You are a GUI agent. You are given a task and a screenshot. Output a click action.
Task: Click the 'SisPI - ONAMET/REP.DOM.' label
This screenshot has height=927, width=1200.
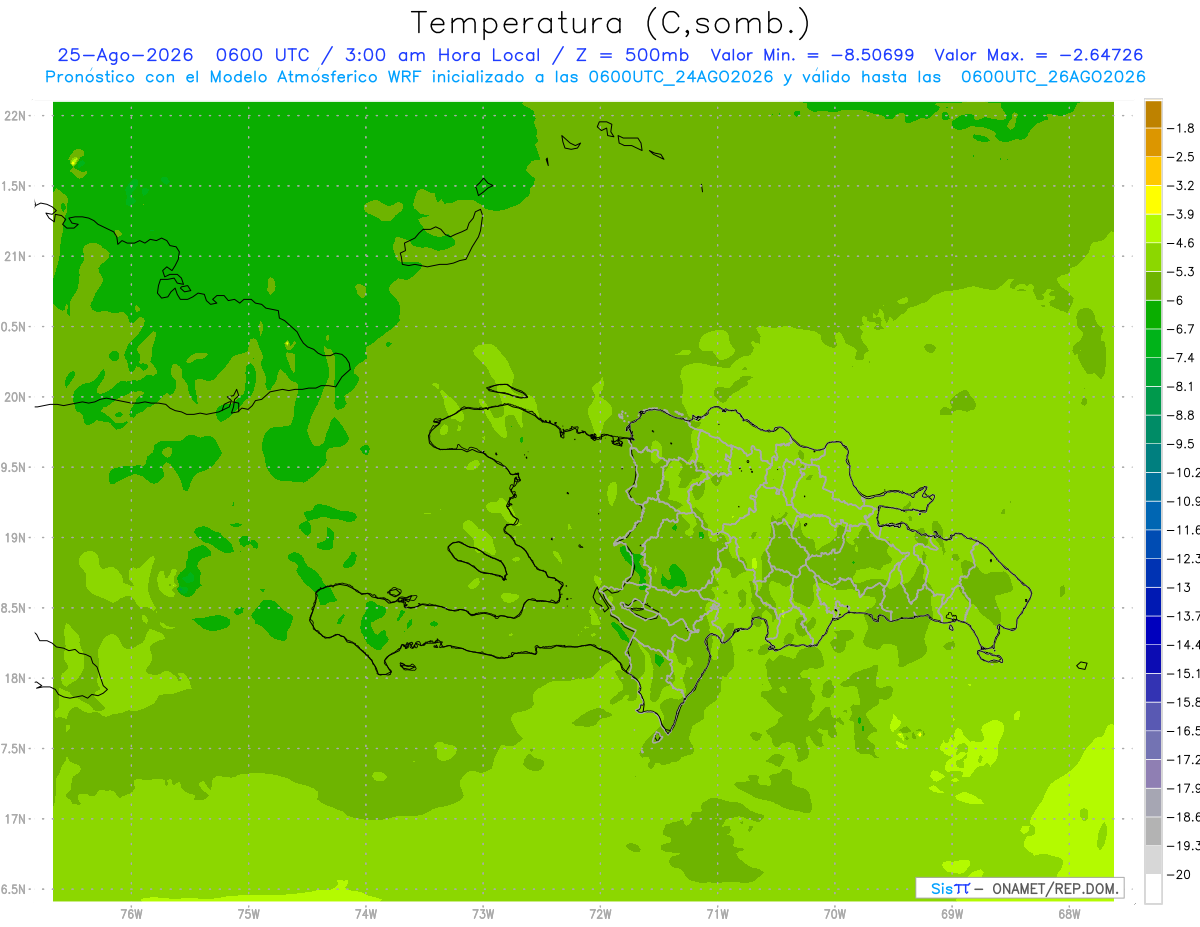(x=1020, y=888)
